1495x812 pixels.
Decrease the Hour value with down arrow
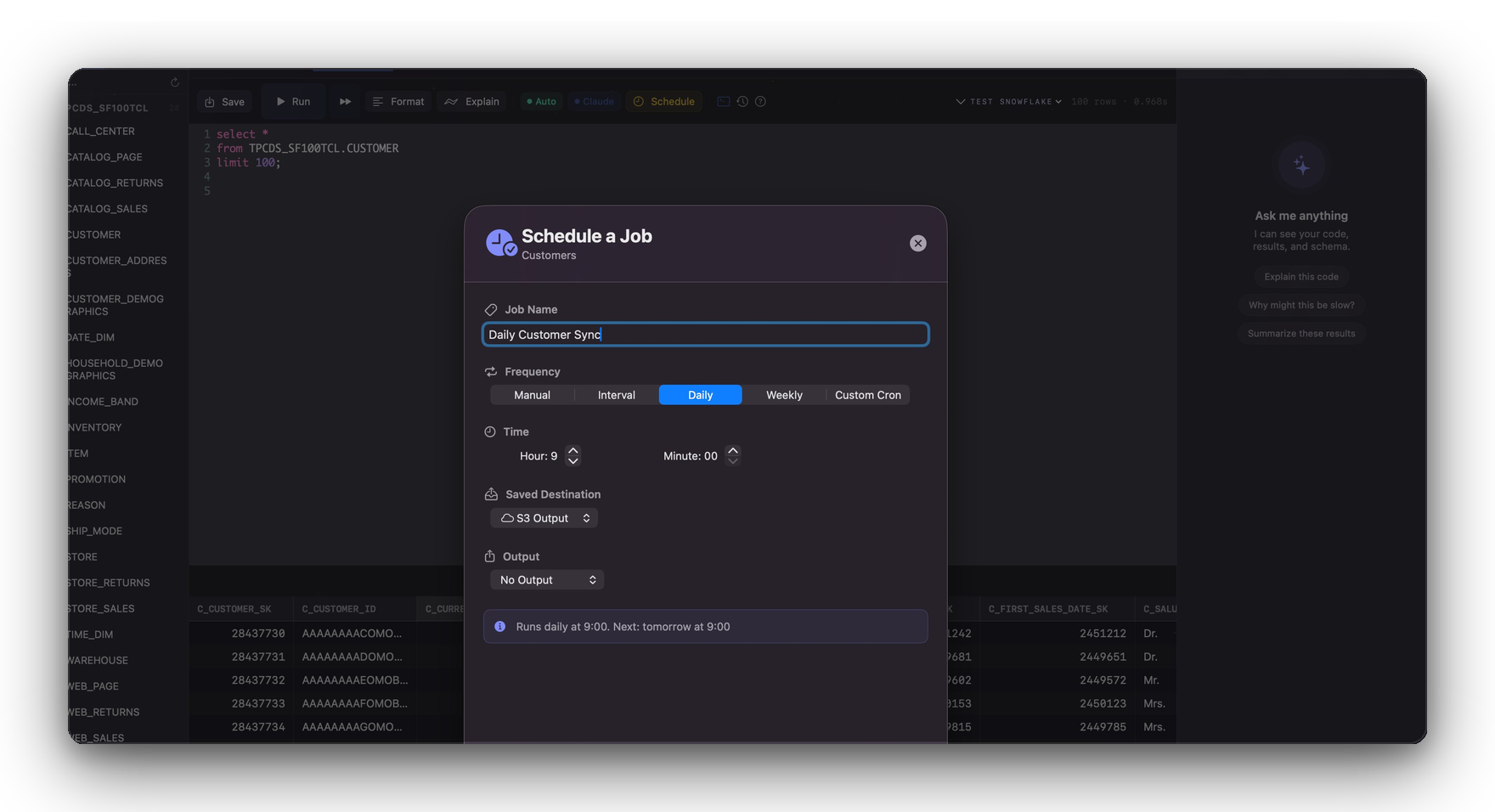pyautogui.click(x=573, y=461)
